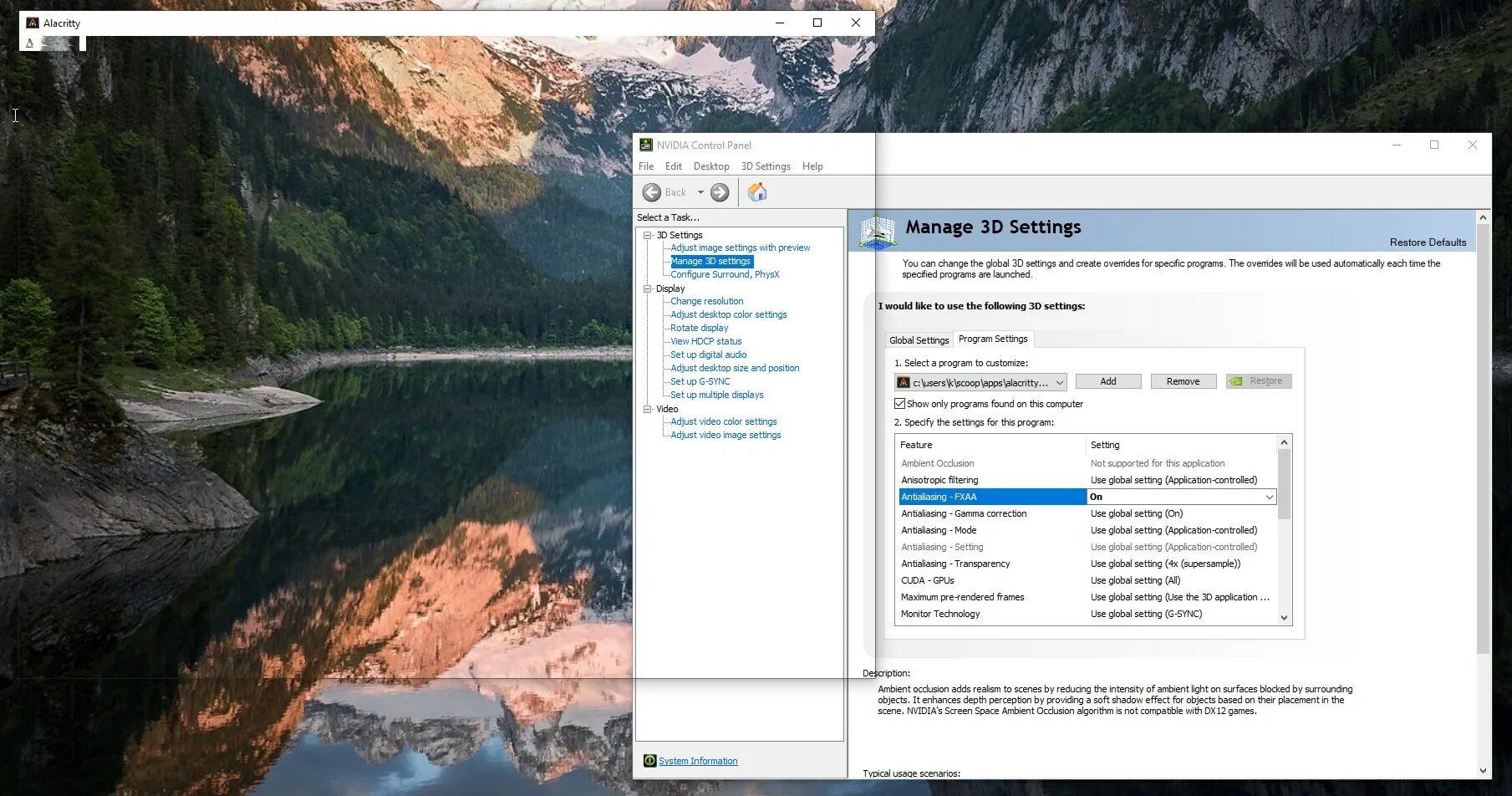Image resolution: width=1512 pixels, height=796 pixels.
Task: Click the settings list scrollbar thumb
Action: tap(1285, 484)
